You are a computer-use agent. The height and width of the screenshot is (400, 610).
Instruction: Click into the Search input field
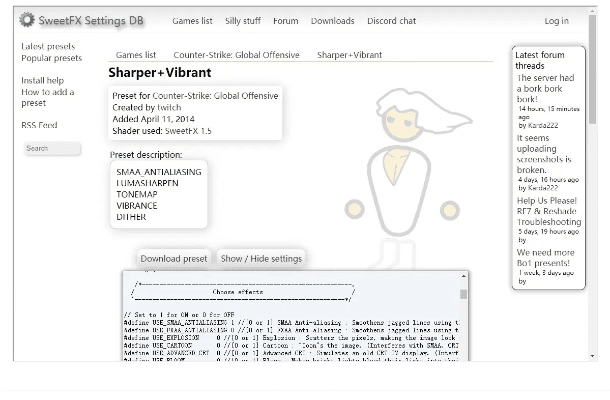pos(52,148)
